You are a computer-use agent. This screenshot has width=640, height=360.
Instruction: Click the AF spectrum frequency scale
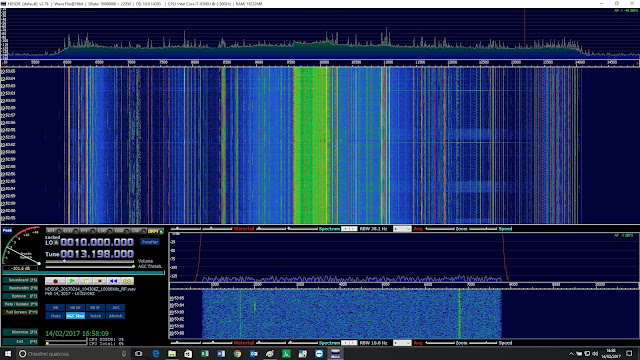[404, 284]
